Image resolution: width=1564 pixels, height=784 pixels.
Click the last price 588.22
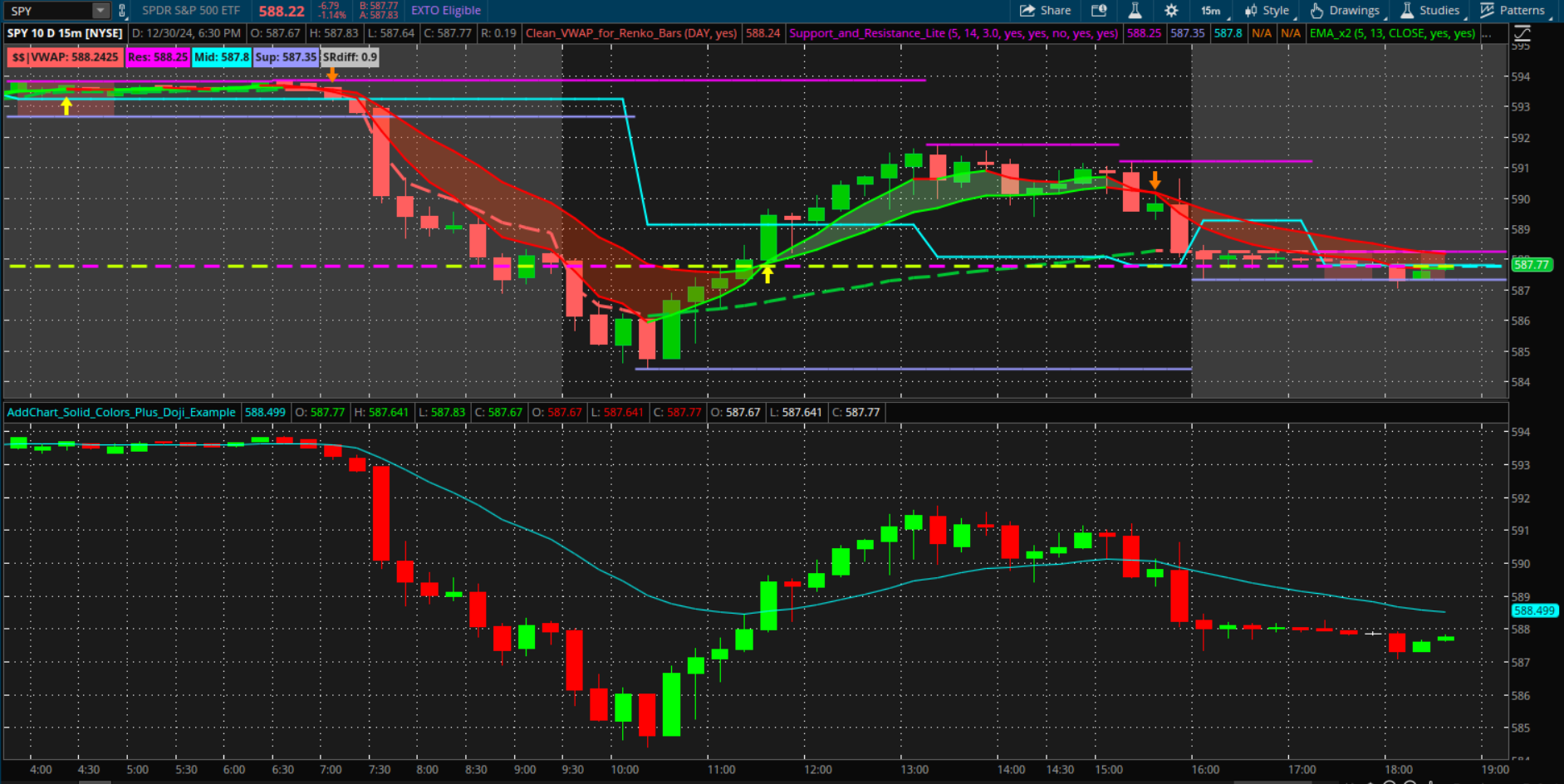tap(282, 11)
